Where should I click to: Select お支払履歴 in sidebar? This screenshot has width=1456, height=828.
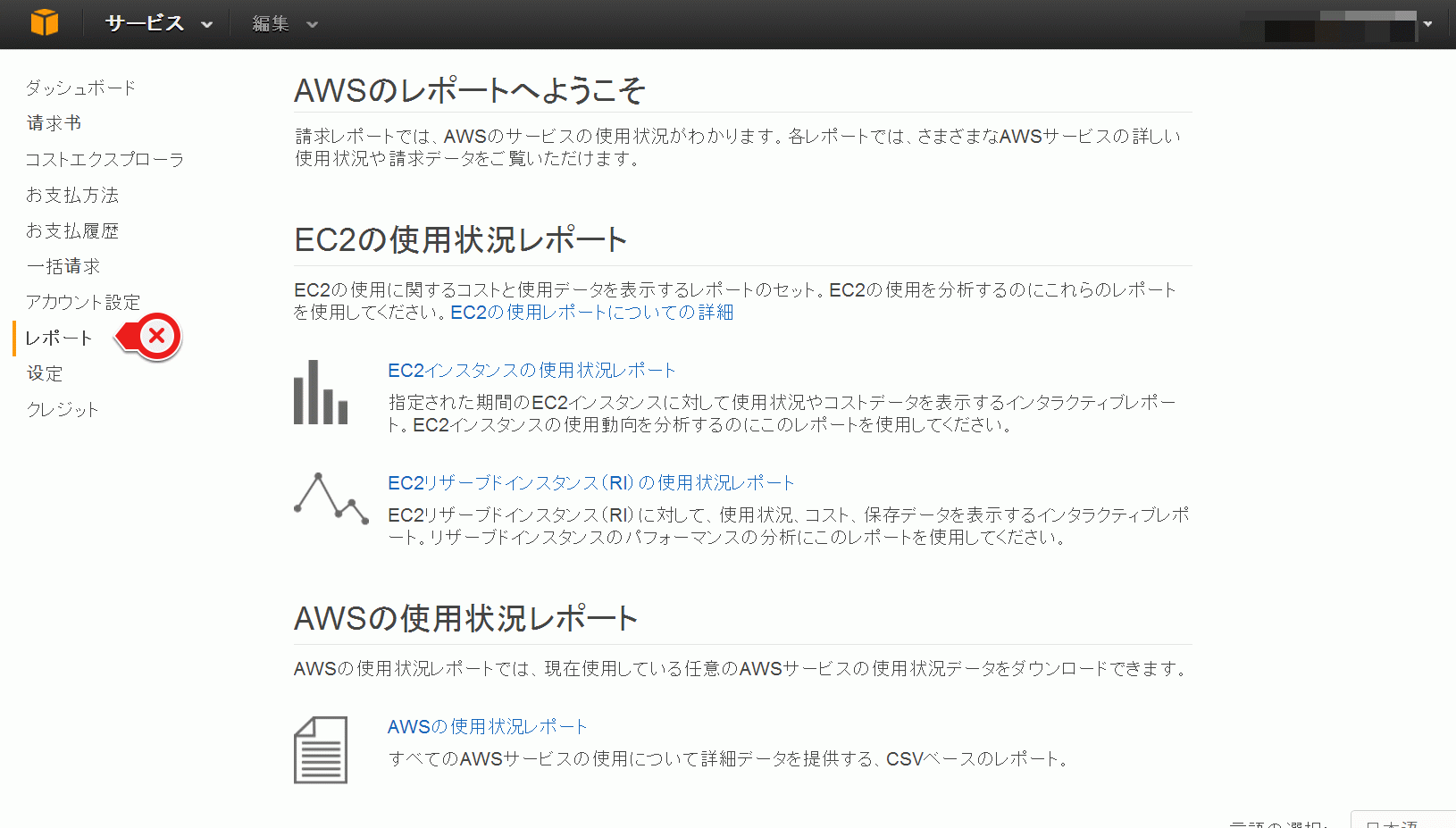[x=71, y=230]
